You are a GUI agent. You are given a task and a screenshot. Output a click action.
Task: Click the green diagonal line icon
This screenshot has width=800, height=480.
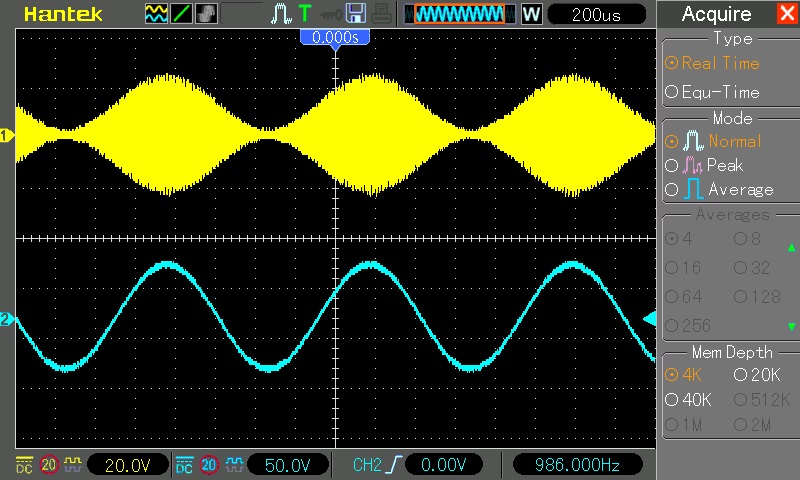[x=182, y=14]
